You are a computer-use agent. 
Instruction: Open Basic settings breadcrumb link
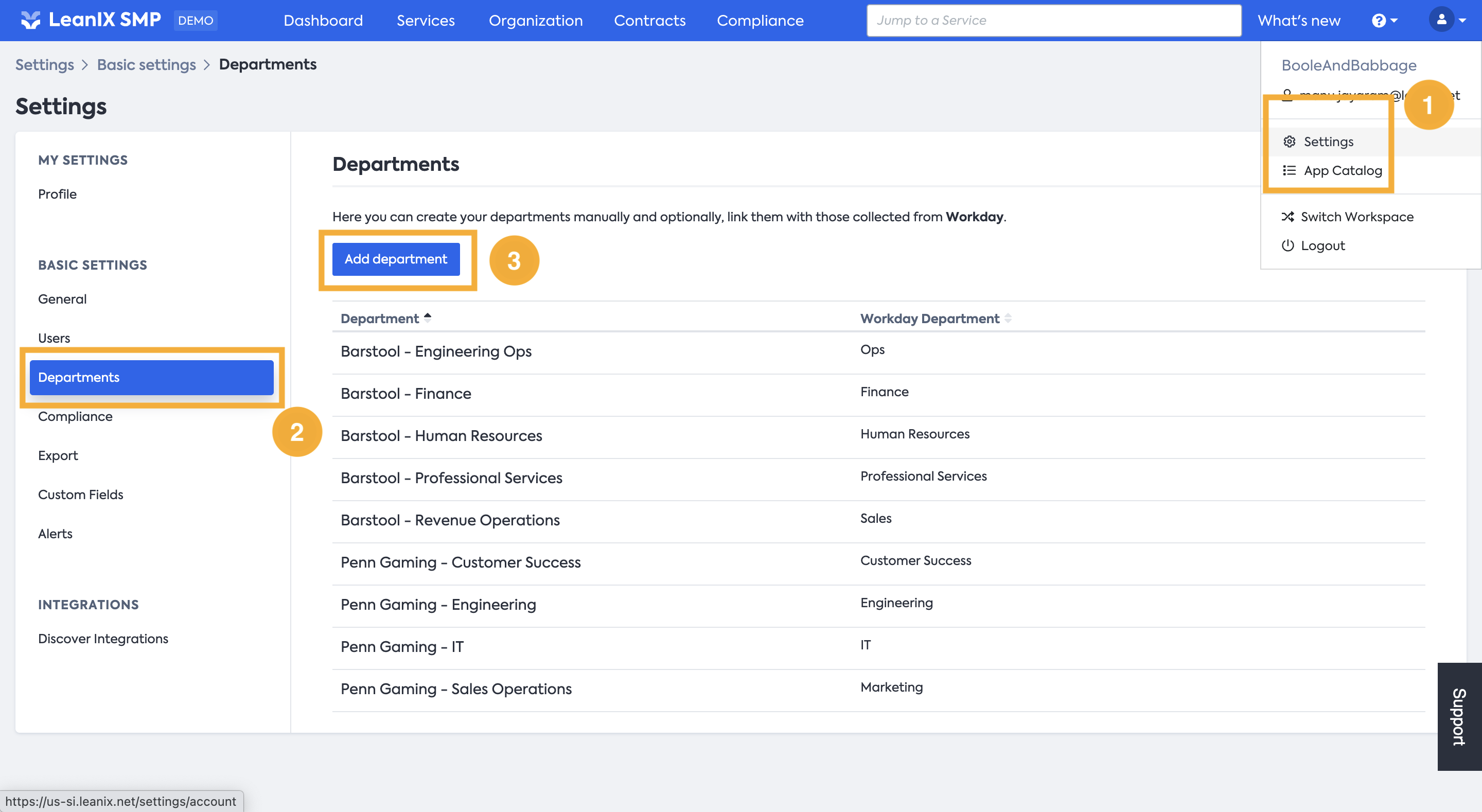coord(146,64)
